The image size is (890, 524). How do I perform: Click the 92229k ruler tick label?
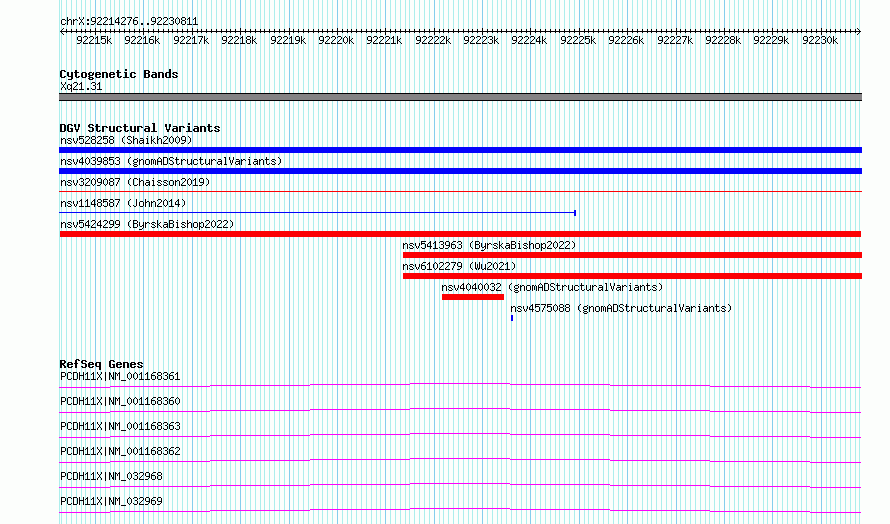tap(771, 40)
